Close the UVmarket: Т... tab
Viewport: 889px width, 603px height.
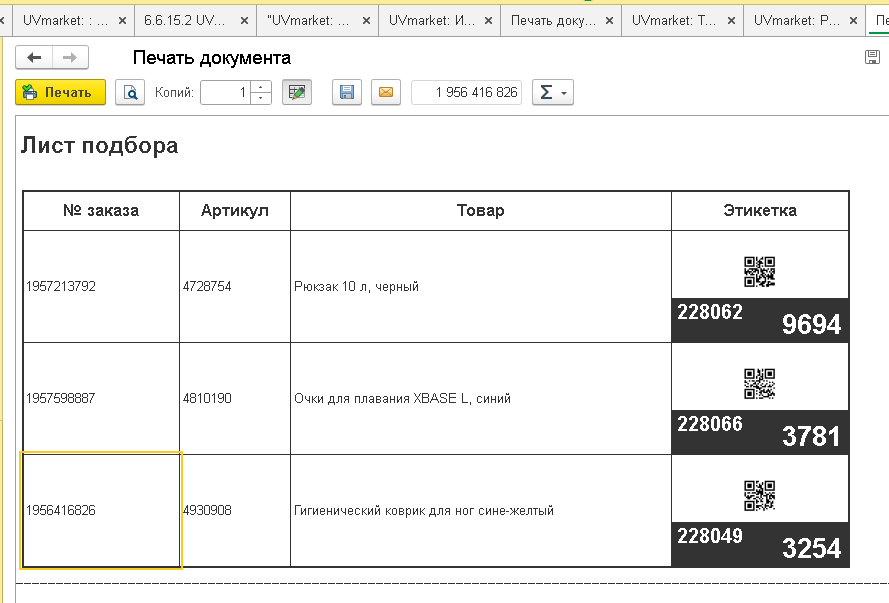731,21
